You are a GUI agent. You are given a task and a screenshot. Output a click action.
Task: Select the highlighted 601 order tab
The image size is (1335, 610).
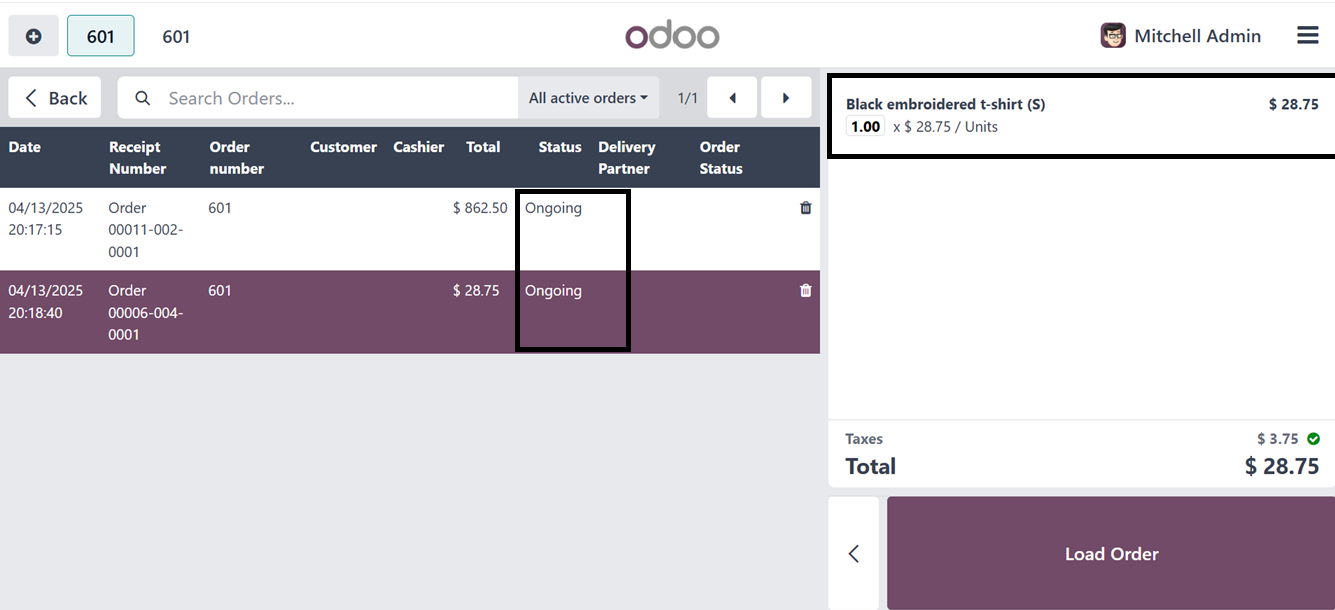coord(101,36)
